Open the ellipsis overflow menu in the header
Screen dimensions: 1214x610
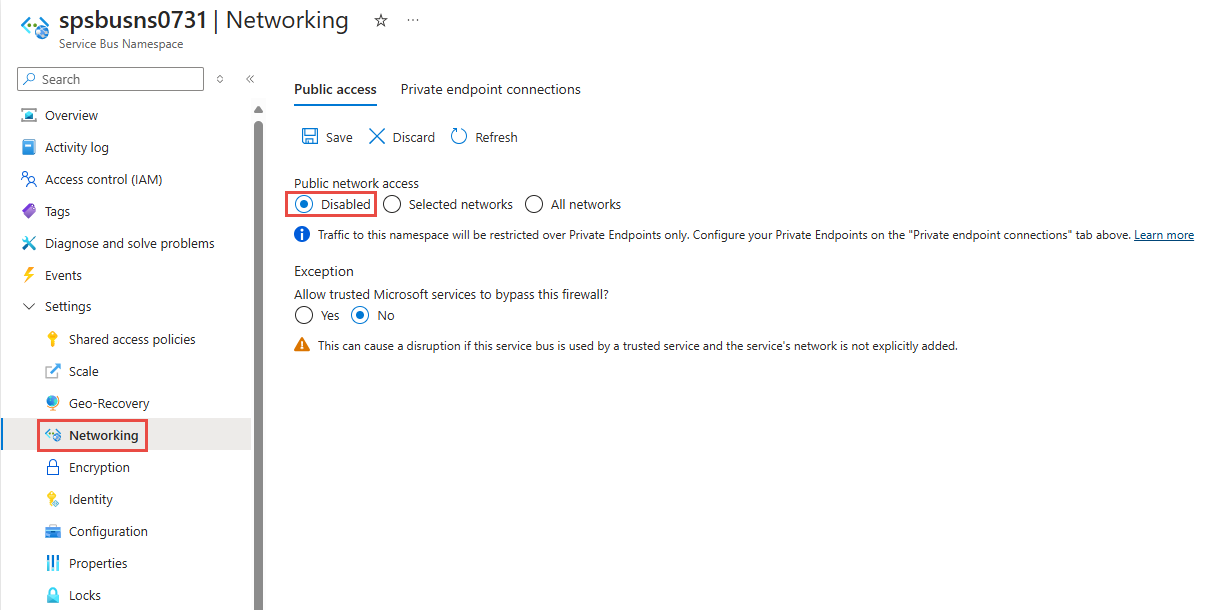(413, 20)
